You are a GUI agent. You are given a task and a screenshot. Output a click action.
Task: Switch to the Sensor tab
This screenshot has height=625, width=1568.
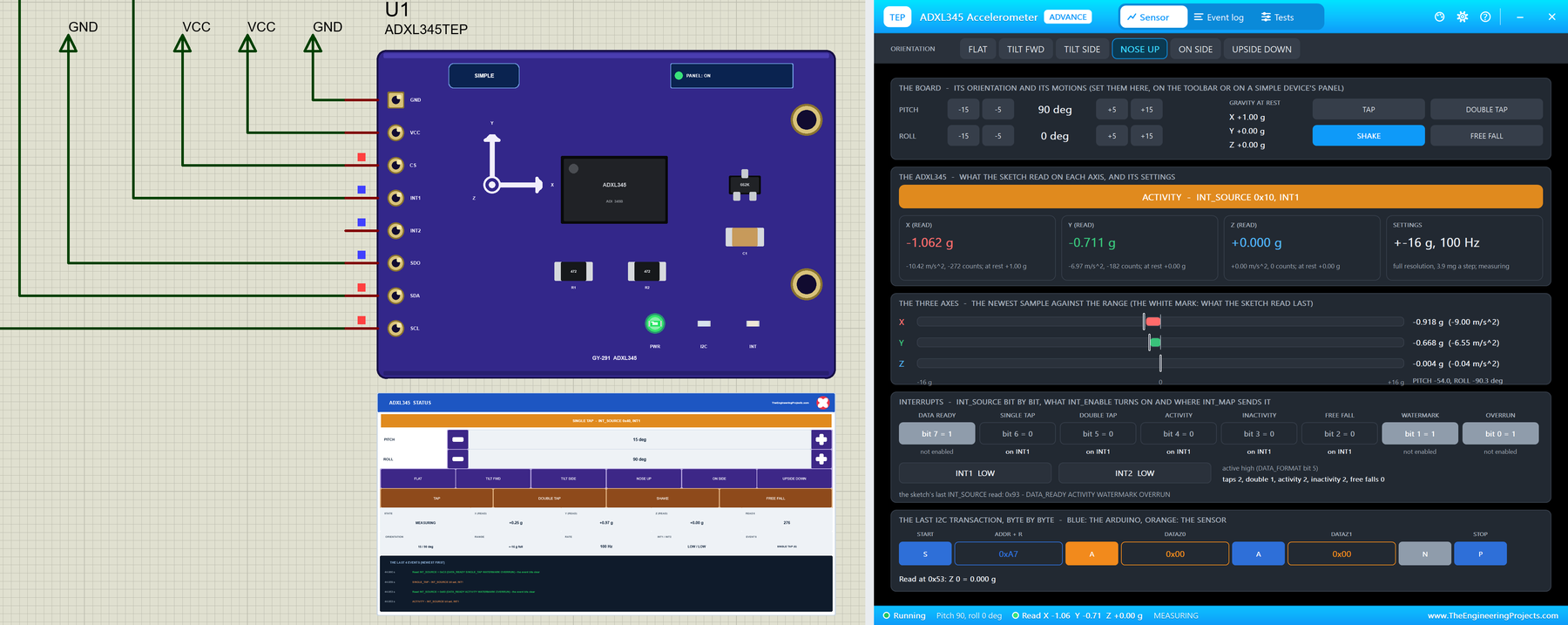click(1153, 17)
